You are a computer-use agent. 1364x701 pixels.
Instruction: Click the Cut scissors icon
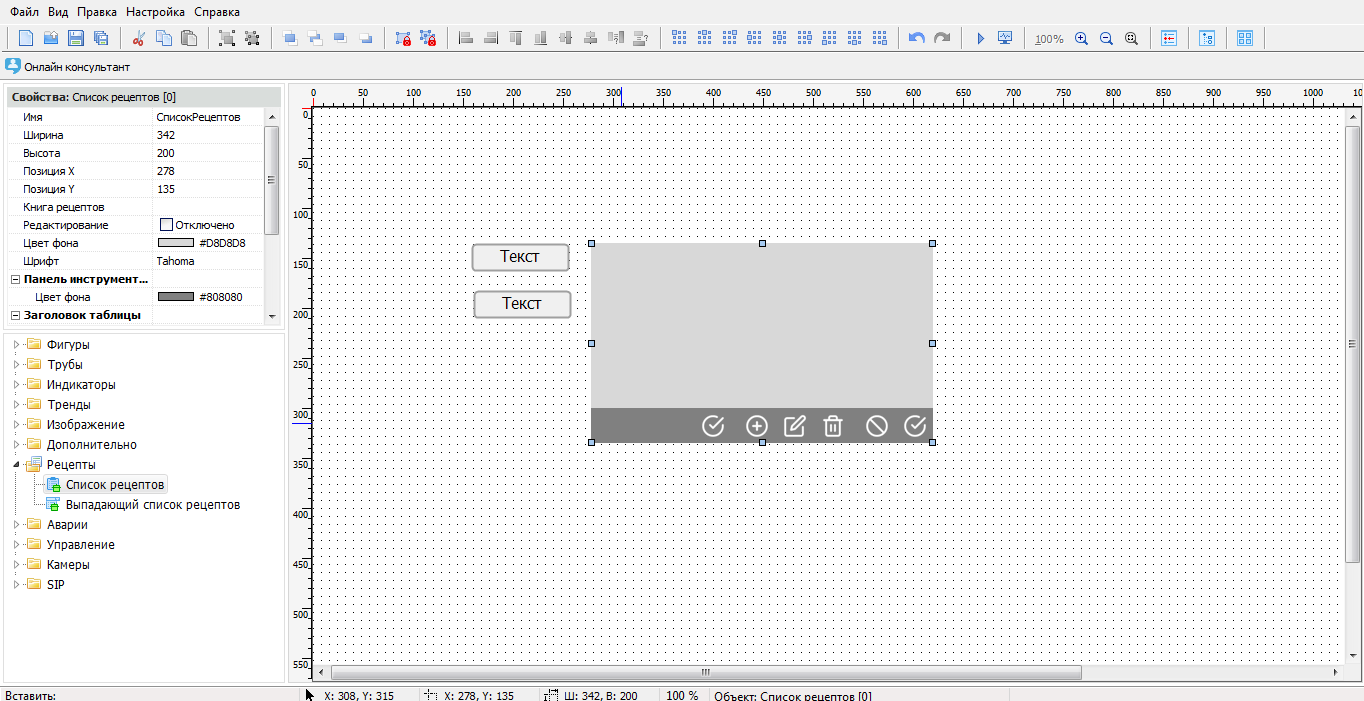pyautogui.click(x=139, y=38)
